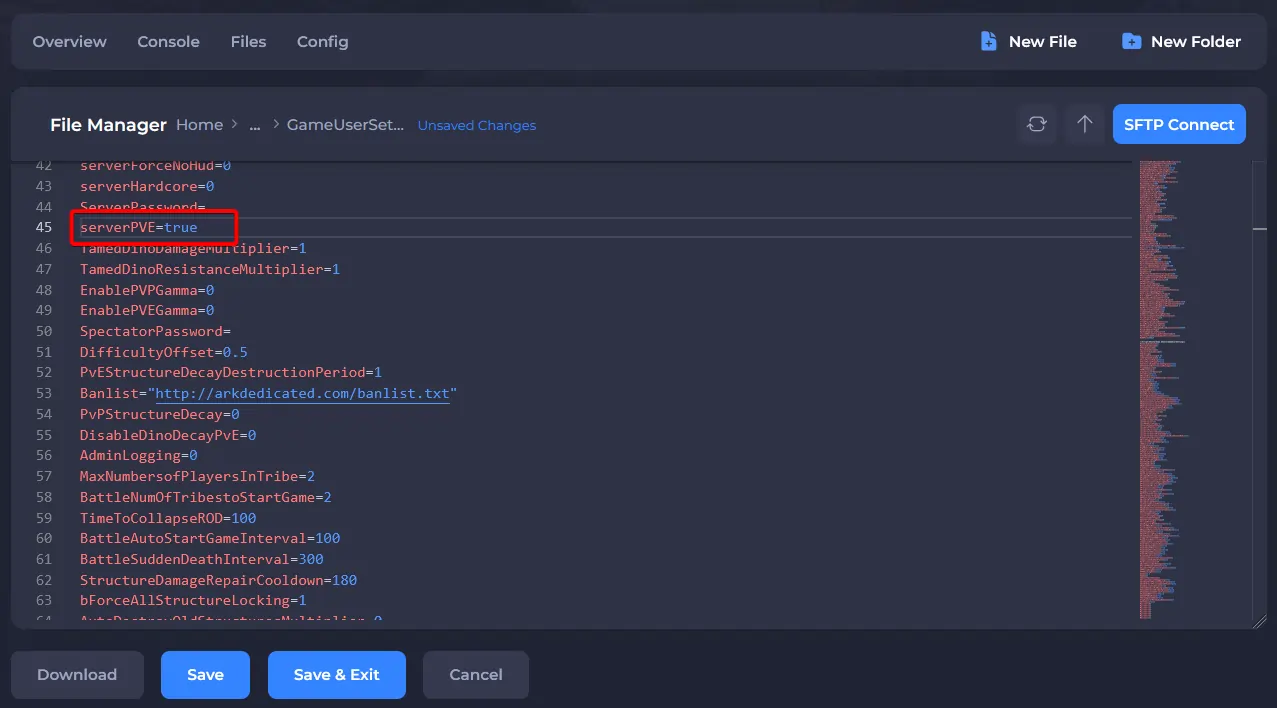Screen dimensions: 1277x708
Task: Click the AdminLogging=0 line
Action: pos(139,455)
